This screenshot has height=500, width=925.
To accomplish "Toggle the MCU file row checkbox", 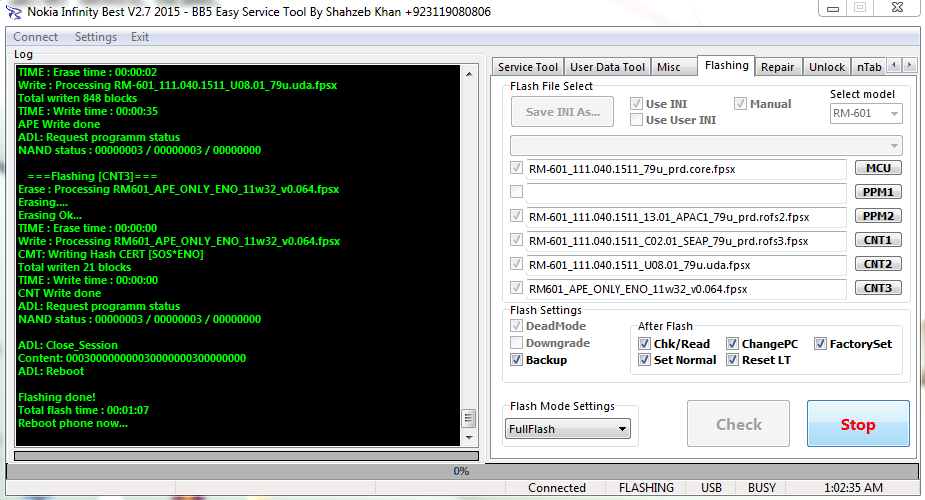I will point(516,168).
